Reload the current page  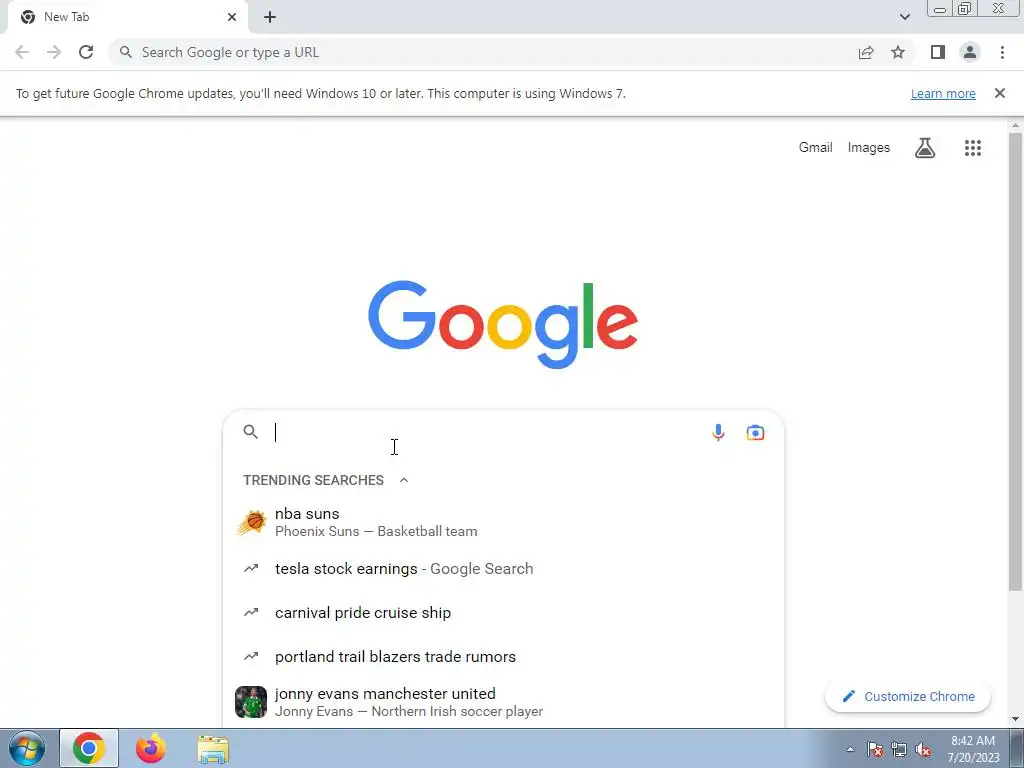pyautogui.click(x=86, y=52)
